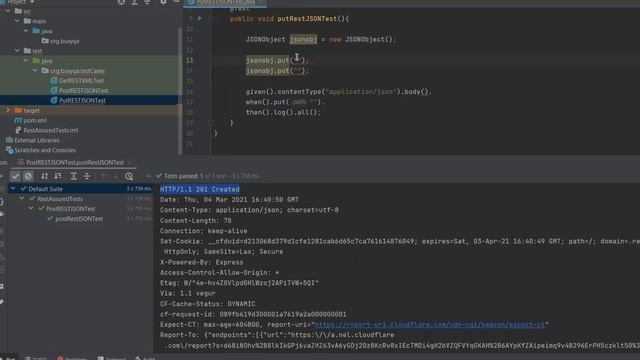
Task: Click pin tab icon in Run sidebar
Action: tap(2, 302)
